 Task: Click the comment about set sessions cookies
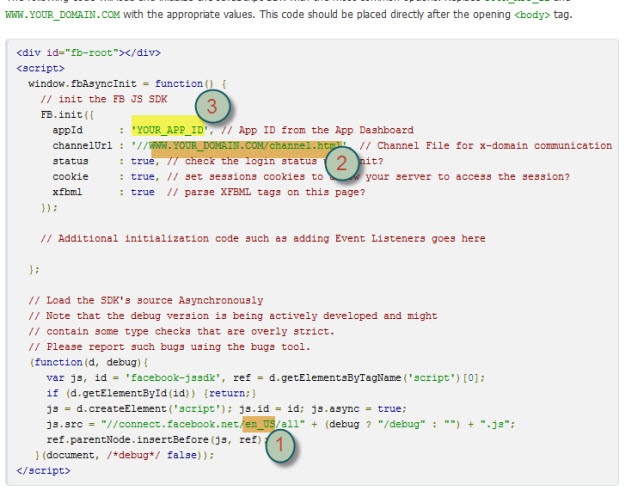(368, 177)
